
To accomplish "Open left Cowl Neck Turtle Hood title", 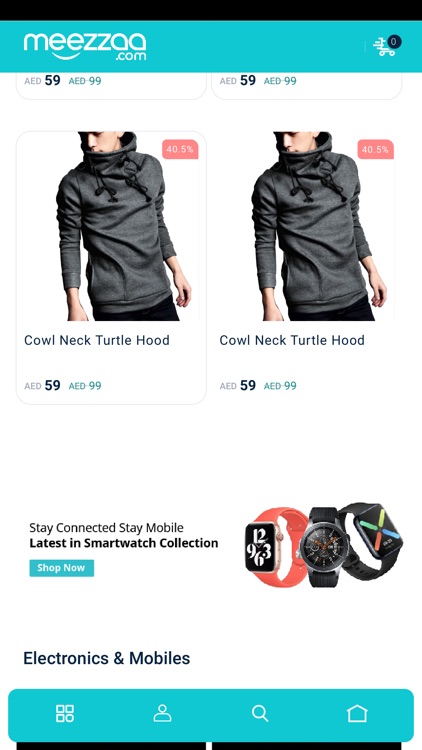I will click(97, 340).
